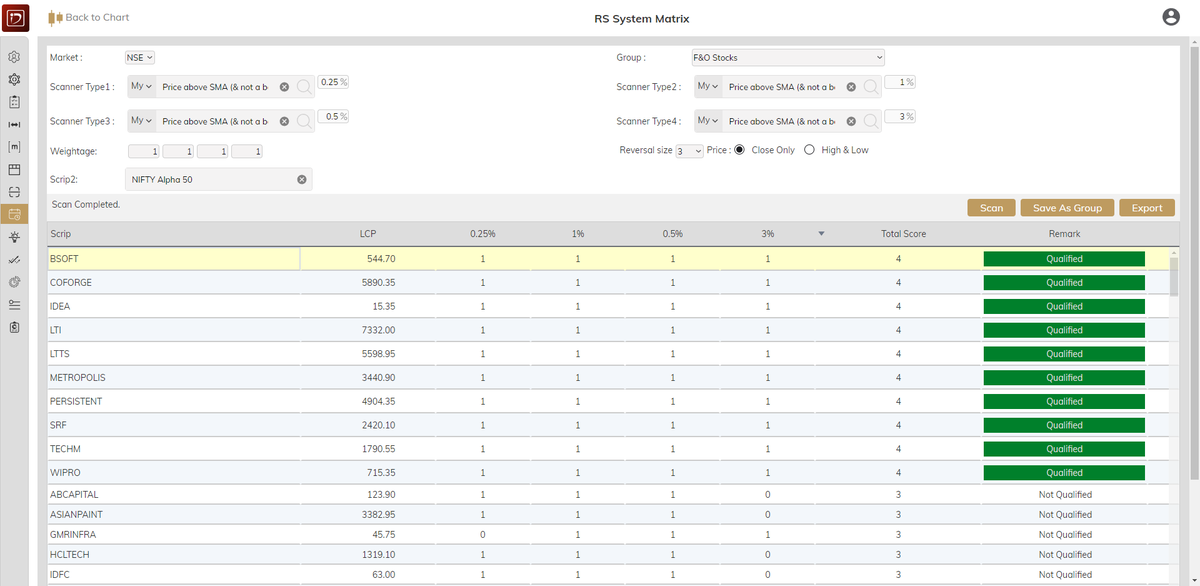Viewport: 1200px width, 586px height.
Task: Select the bracketed 'm' sidebar icon
Action: [x=15, y=147]
